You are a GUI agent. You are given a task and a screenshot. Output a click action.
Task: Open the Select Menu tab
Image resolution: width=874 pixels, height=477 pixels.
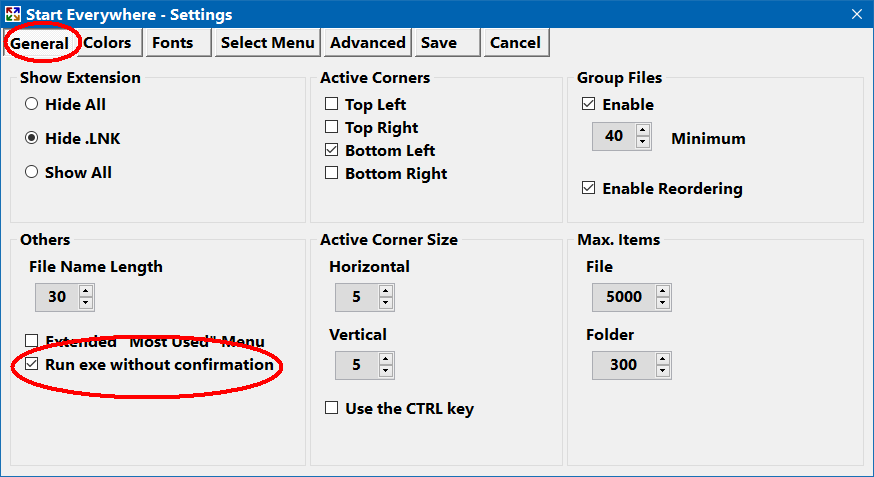coord(267,42)
